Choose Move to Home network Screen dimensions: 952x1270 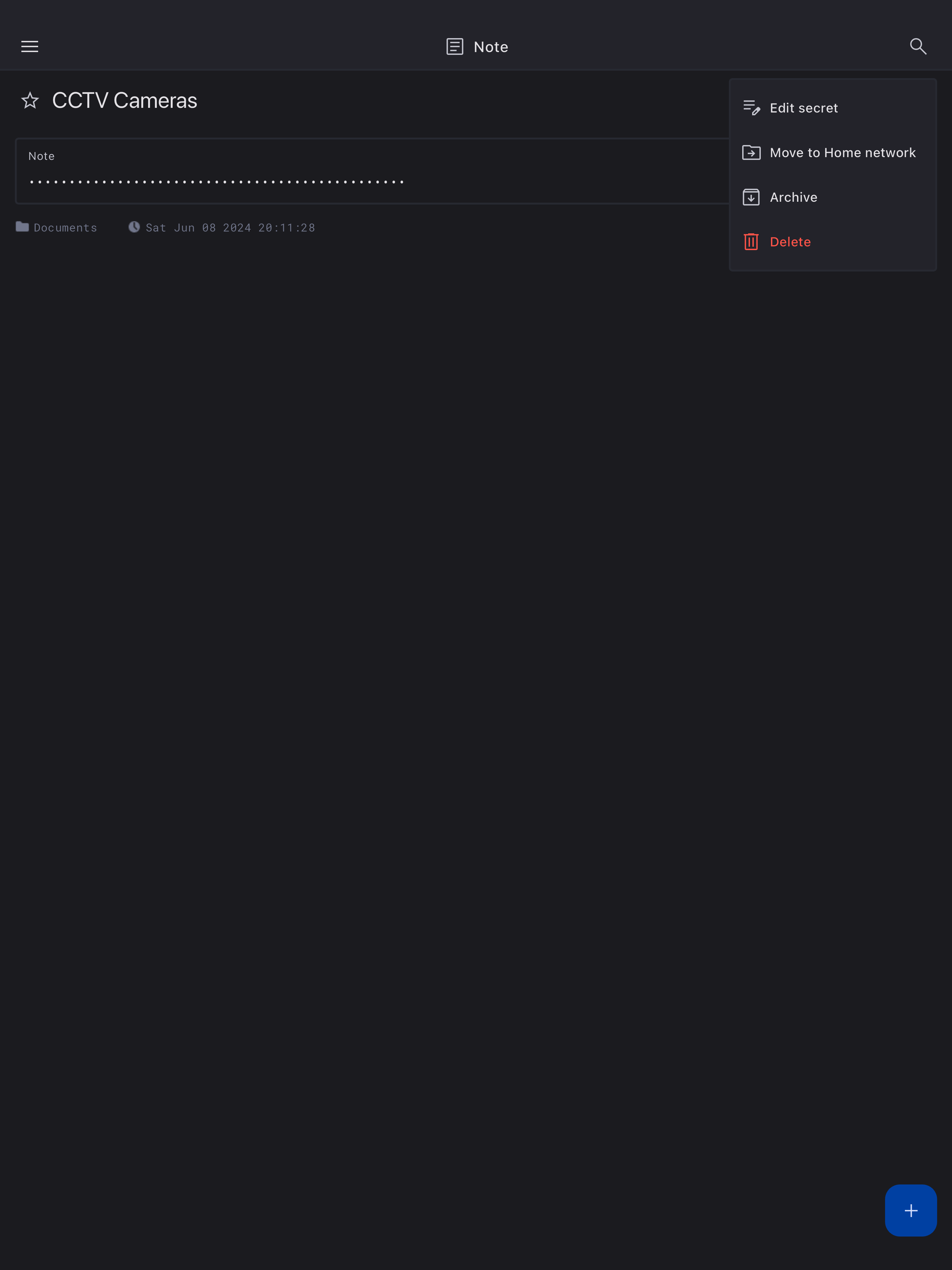(833, 153)
